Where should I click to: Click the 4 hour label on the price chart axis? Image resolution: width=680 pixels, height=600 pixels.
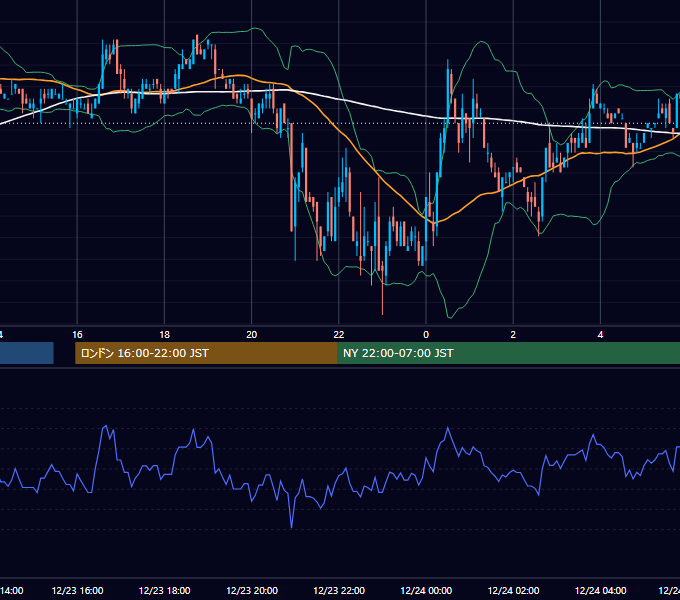tap(600, 335)
